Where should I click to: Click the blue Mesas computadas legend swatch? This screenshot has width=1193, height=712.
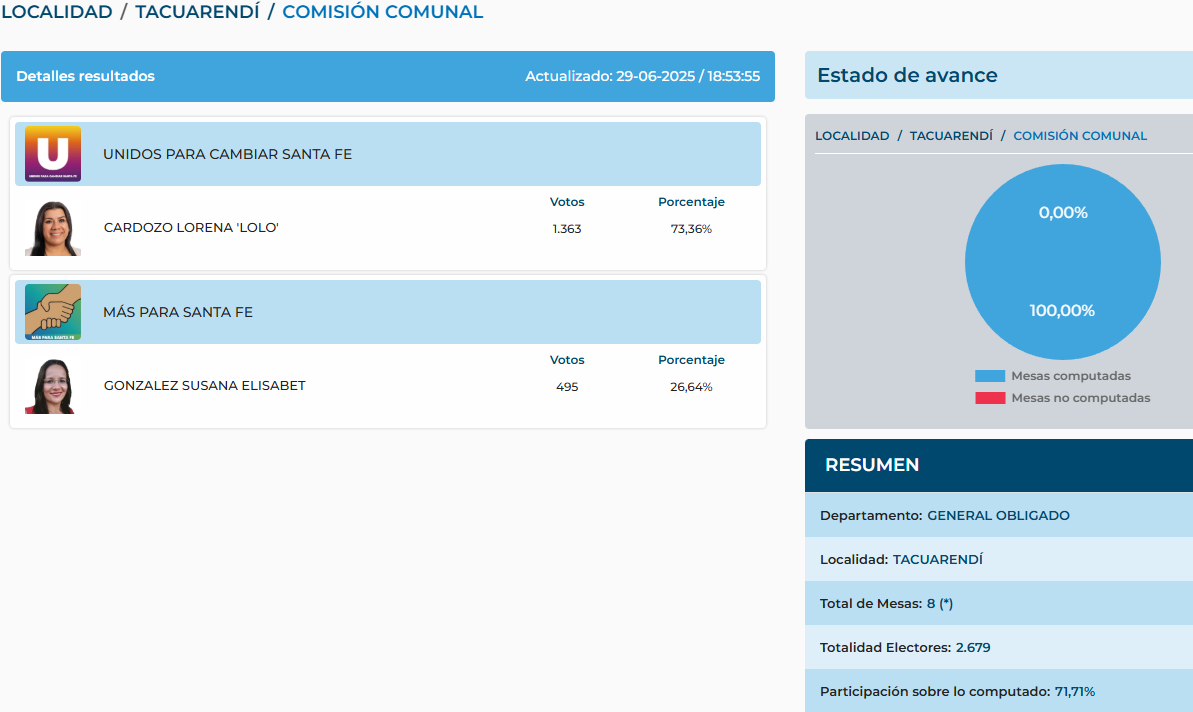[989, 376]
